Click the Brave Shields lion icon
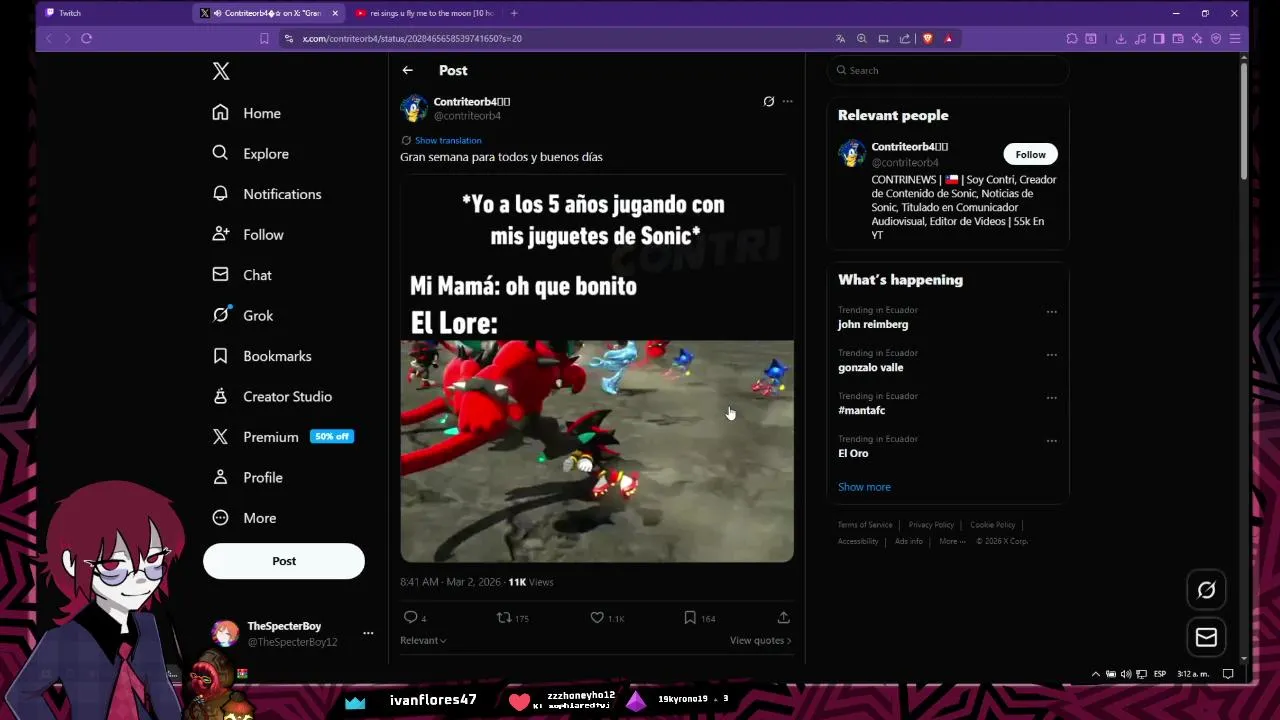The height and width of the screenshot is (720, 1280). pyautogui.click(x=927, y=38)
